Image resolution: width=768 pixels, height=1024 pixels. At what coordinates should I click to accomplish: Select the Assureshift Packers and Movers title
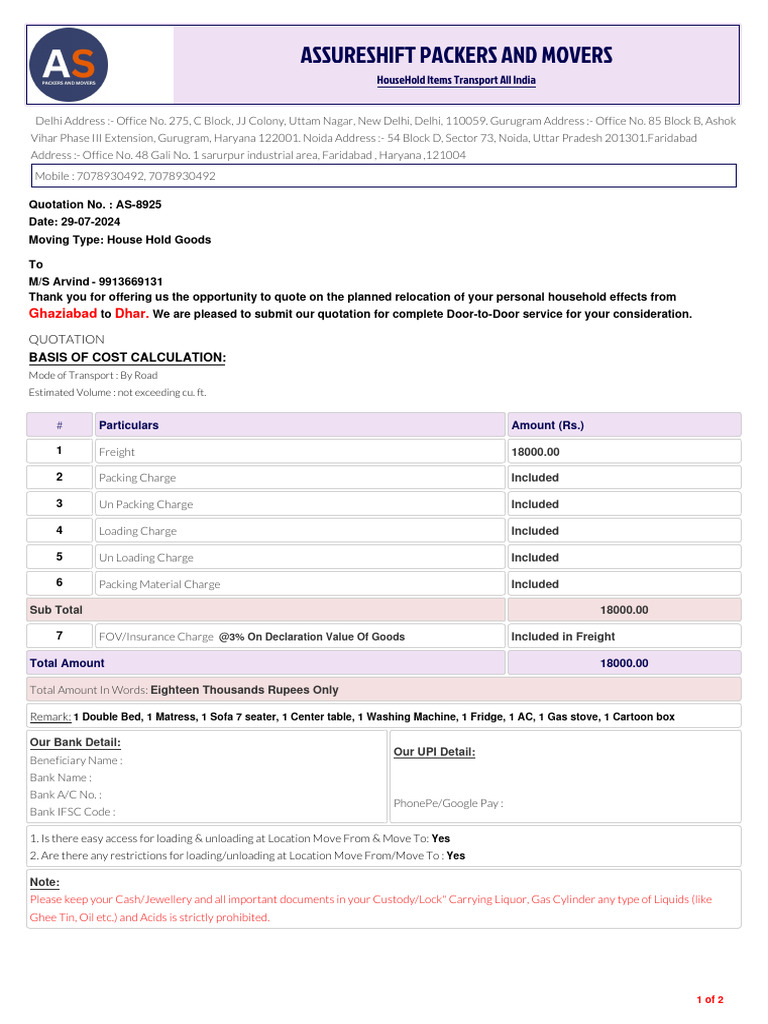coord(456,55)
